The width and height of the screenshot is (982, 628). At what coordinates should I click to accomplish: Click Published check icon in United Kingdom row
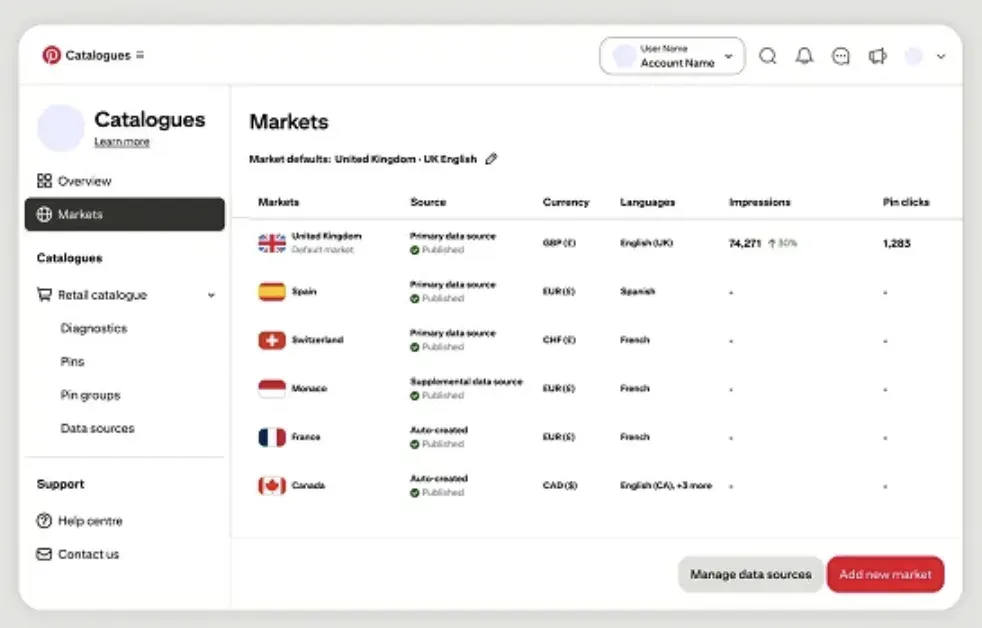click(x=415, y=250)
